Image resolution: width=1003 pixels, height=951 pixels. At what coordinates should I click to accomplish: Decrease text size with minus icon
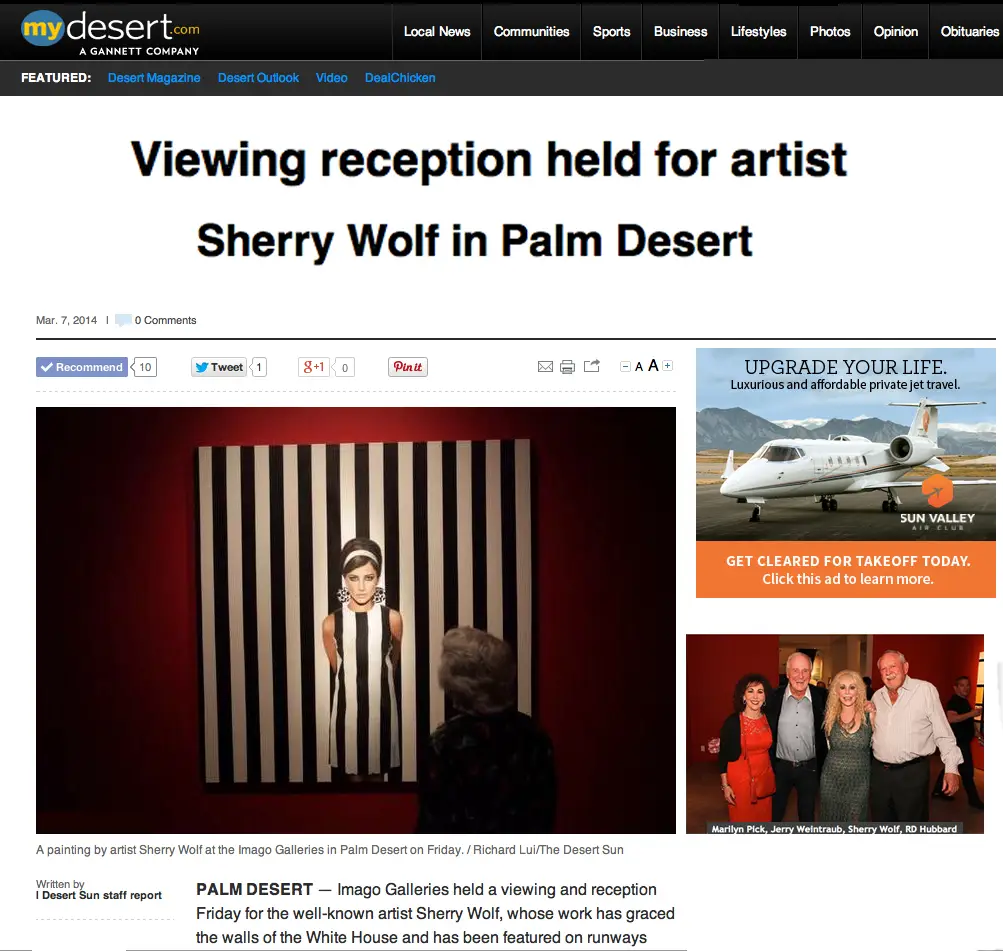pyautogui.click(x=625, y=366)
